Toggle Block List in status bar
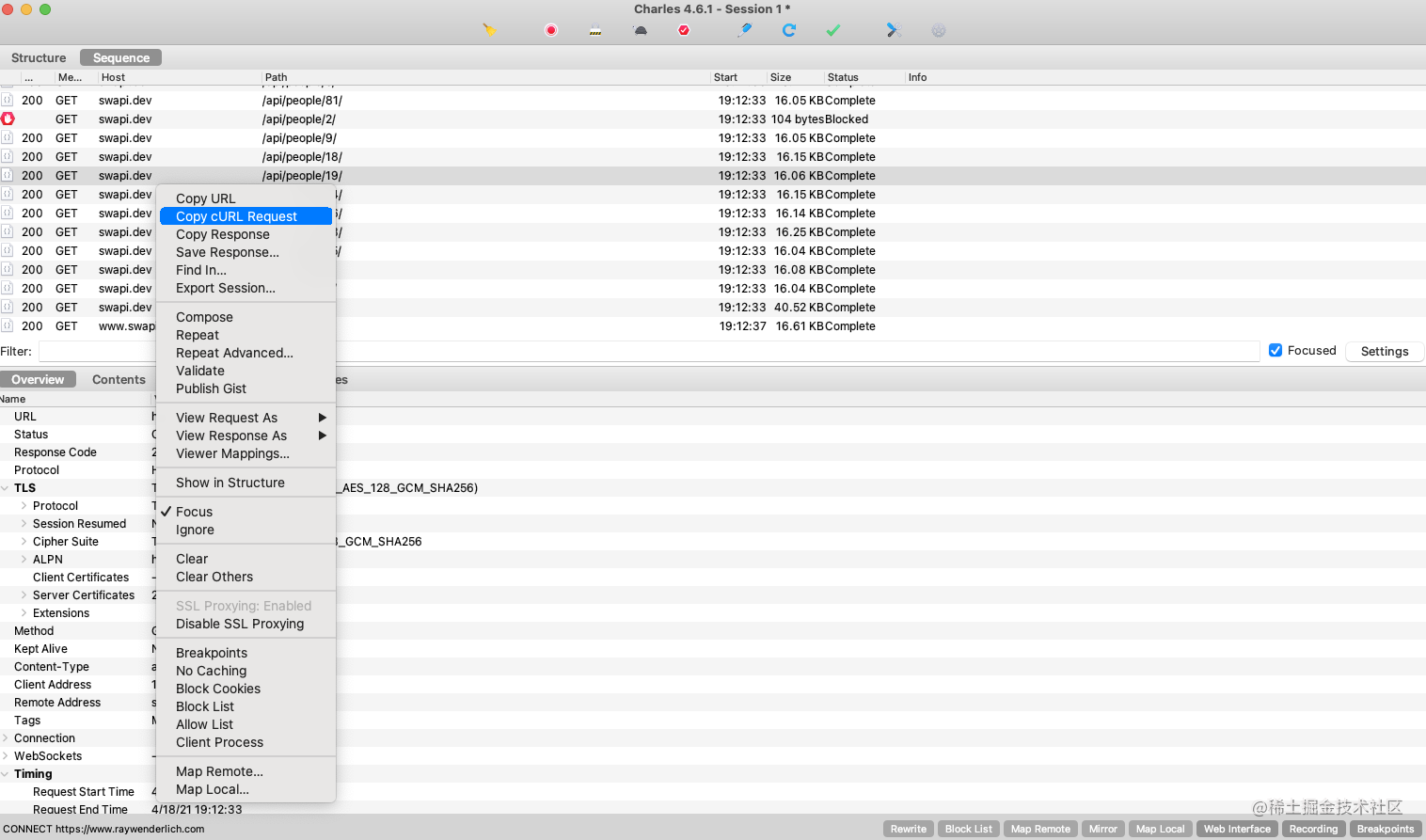Viewport: 1426px width, 840px height. 969,829
